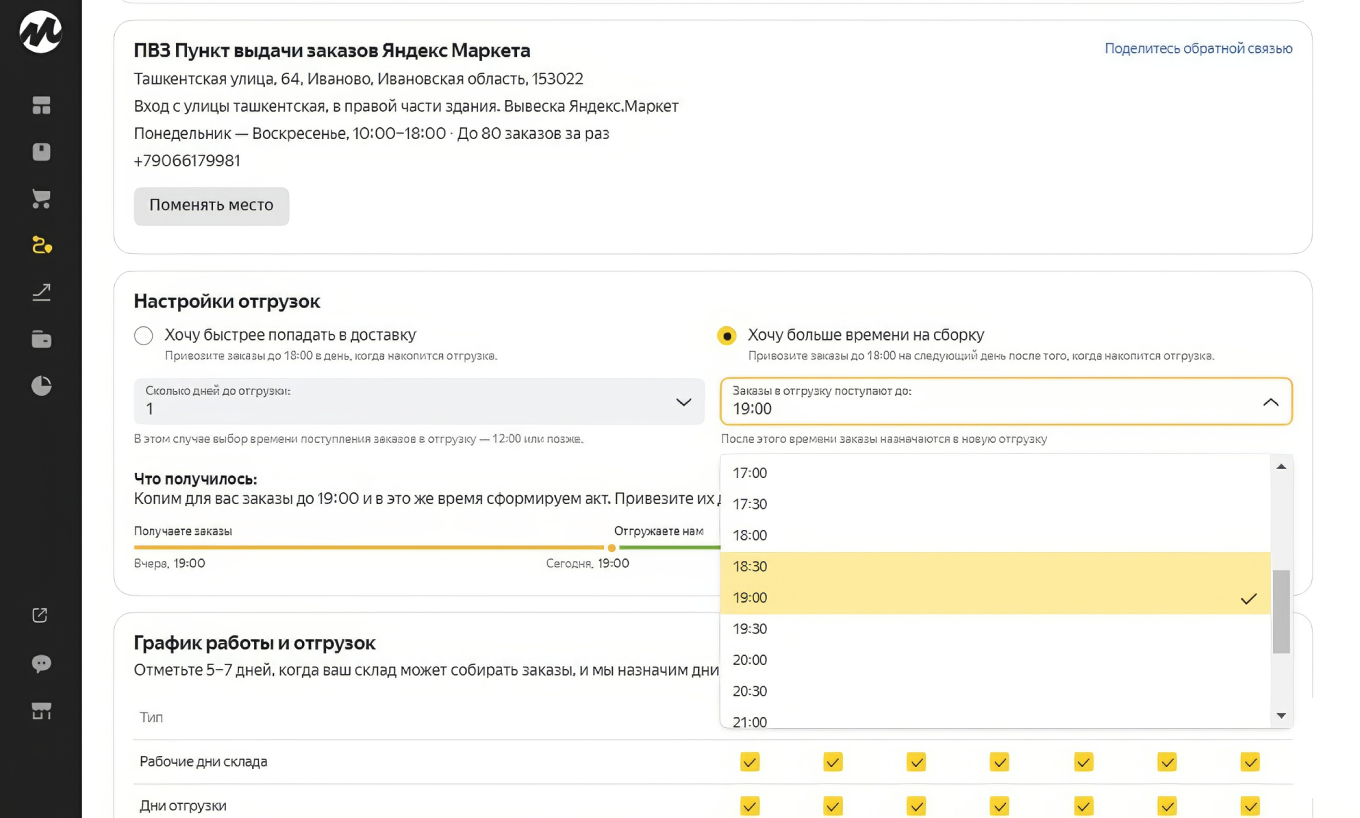Click the time list scrollbar up arrow
Viewport: 1360px width, 818px height.
pos(1281,467)
